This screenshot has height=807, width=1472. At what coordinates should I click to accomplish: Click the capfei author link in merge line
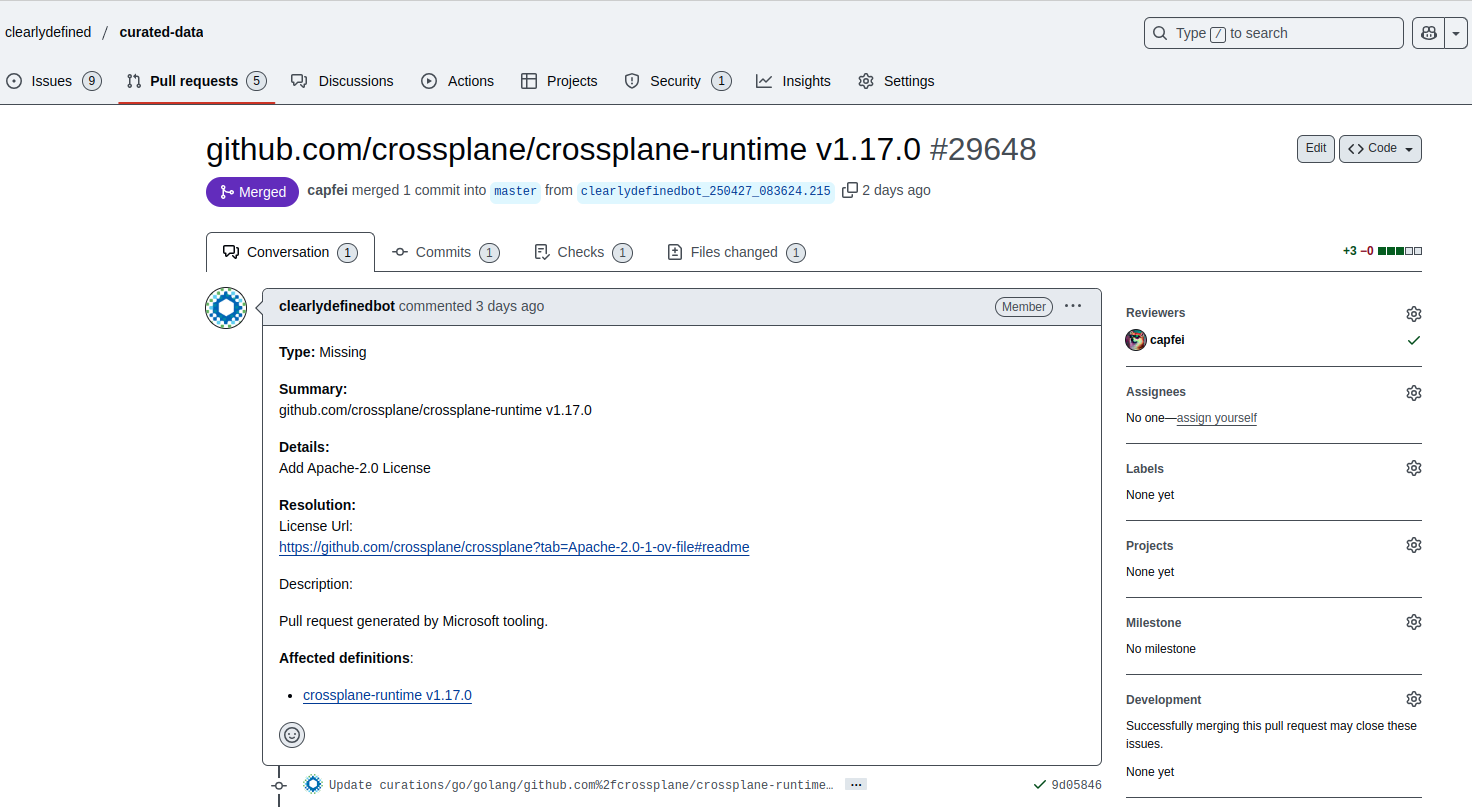click(327, 190)
